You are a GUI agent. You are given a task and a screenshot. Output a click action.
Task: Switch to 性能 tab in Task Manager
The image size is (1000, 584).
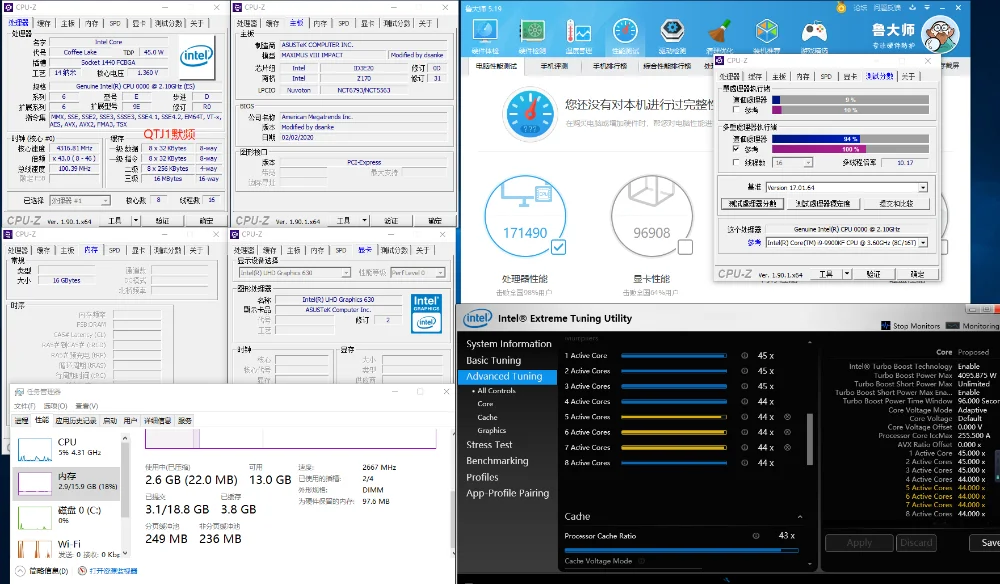pos(42,420)
